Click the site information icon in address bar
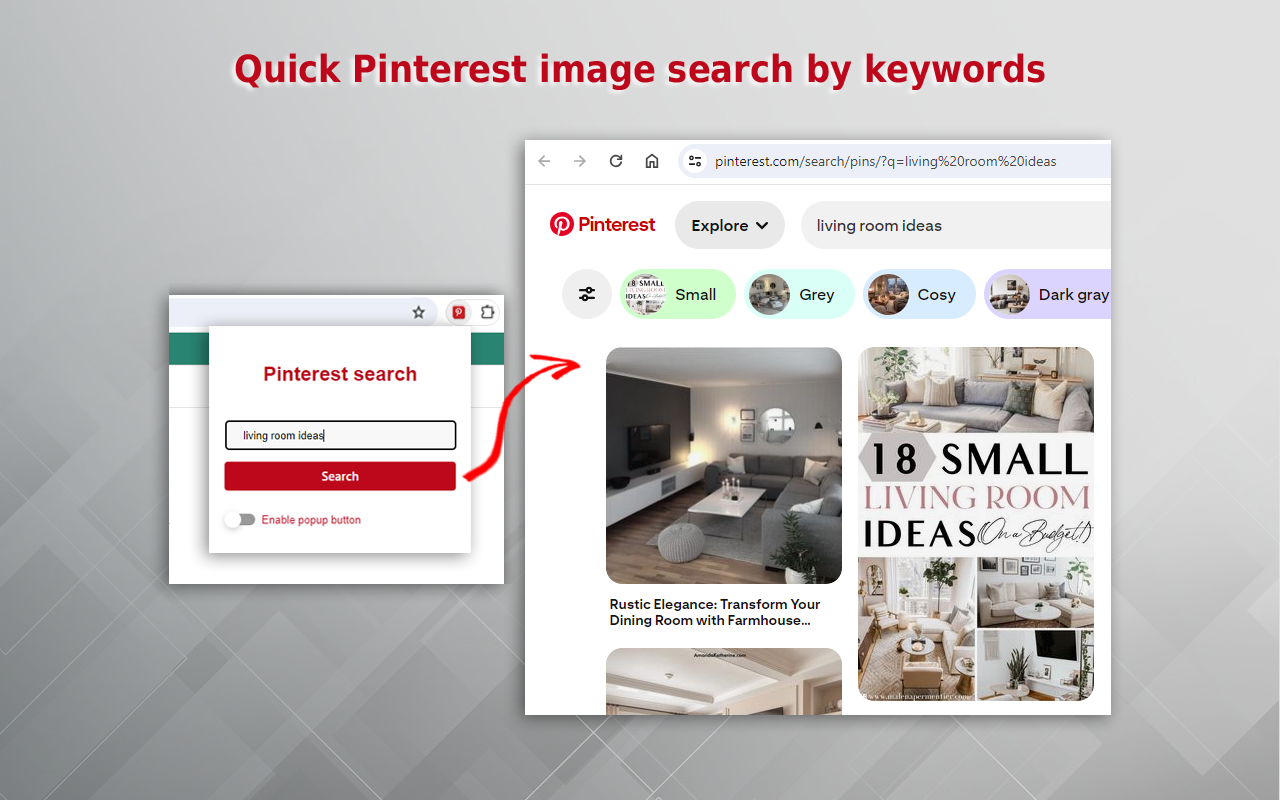 point(695,160)
